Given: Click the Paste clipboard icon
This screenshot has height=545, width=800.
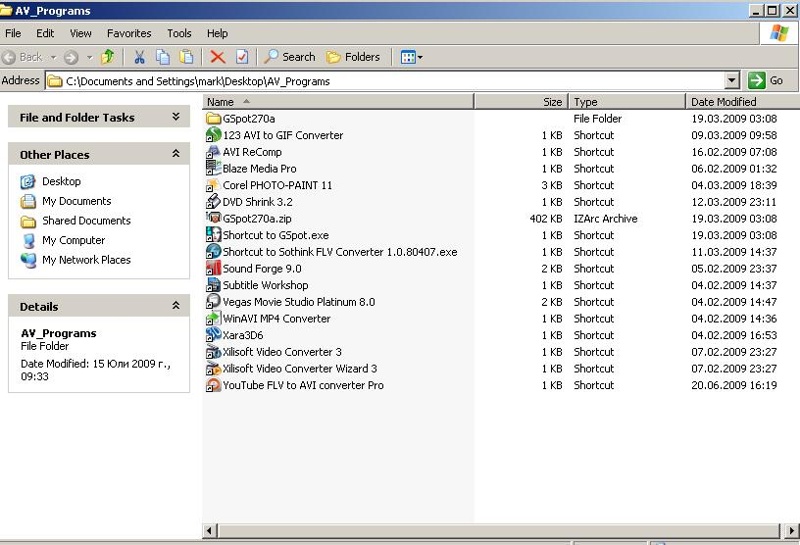Looking at the screenshot, I should [186, 57].
